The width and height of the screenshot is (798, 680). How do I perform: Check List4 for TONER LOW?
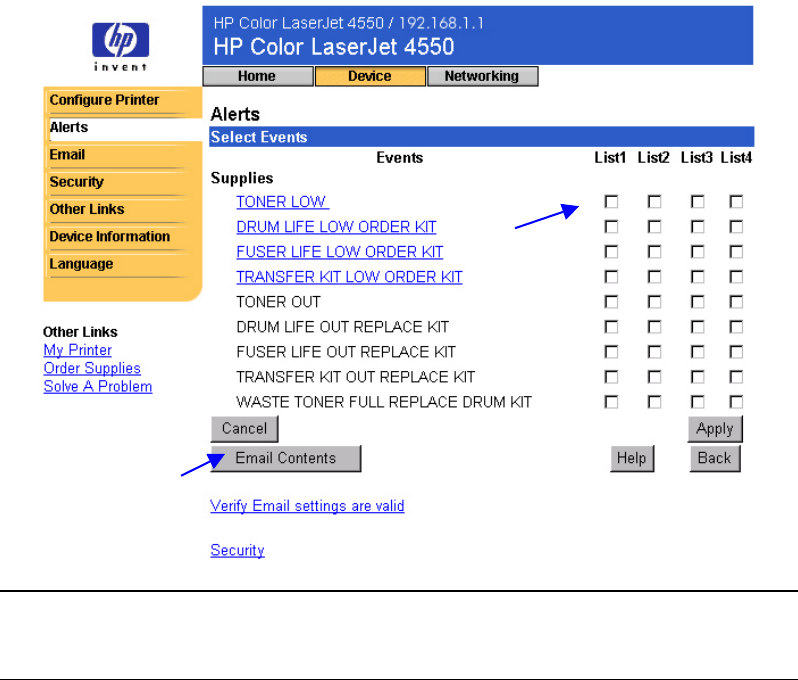pyautogui.click(x=736, y=202)
